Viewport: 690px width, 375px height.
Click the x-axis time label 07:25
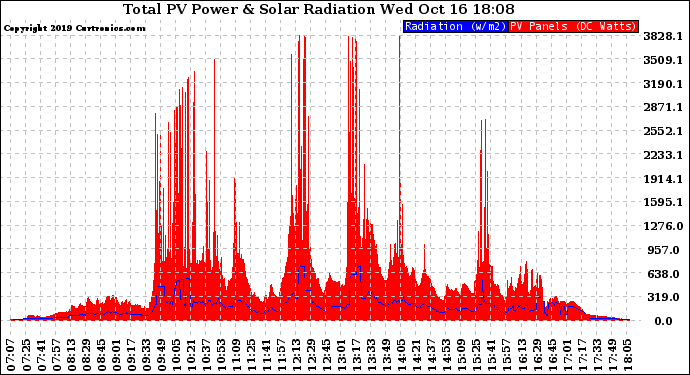coord(26,355)
